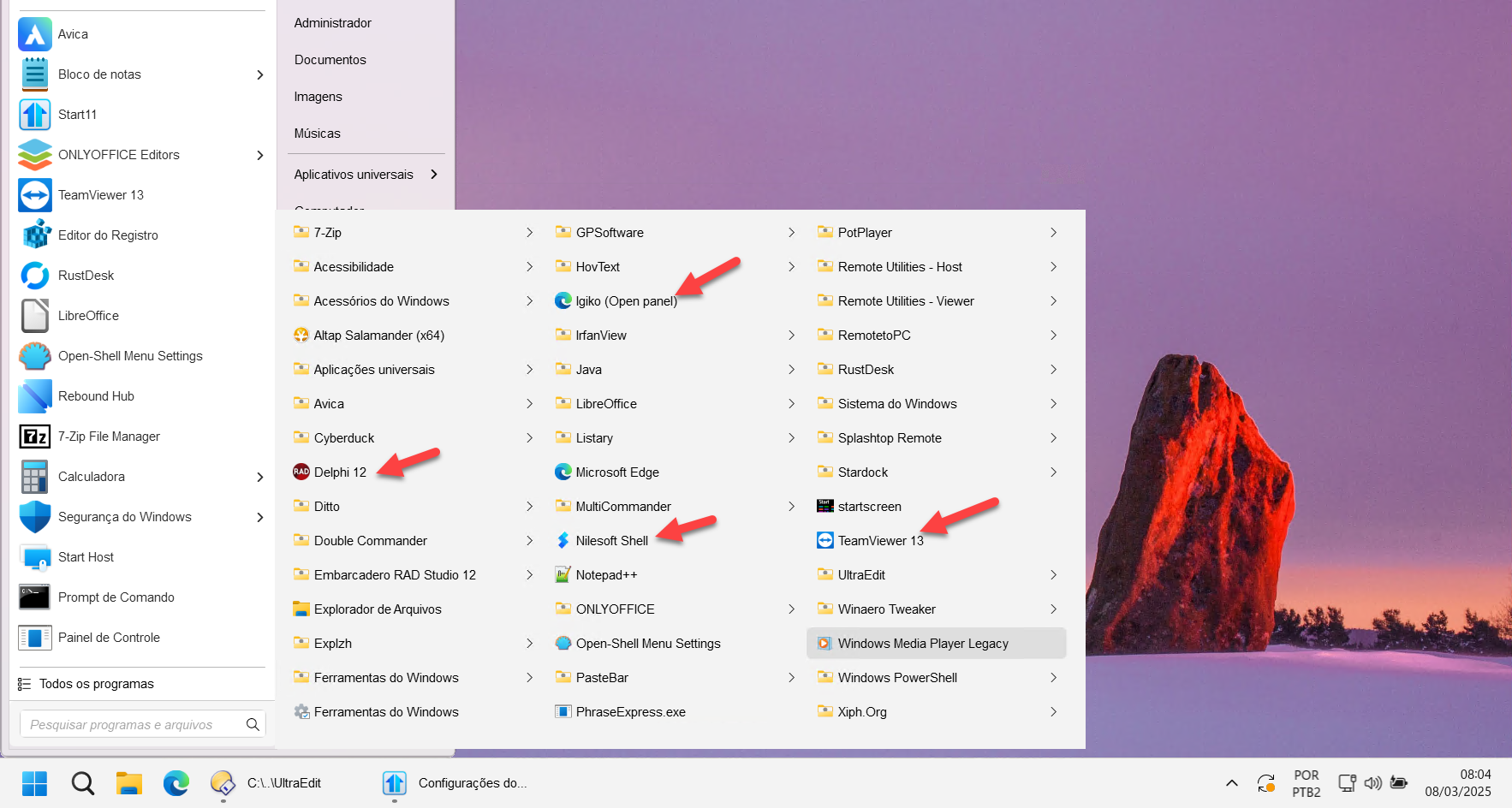Show hidden tray icons chevron

point(1232,783)
